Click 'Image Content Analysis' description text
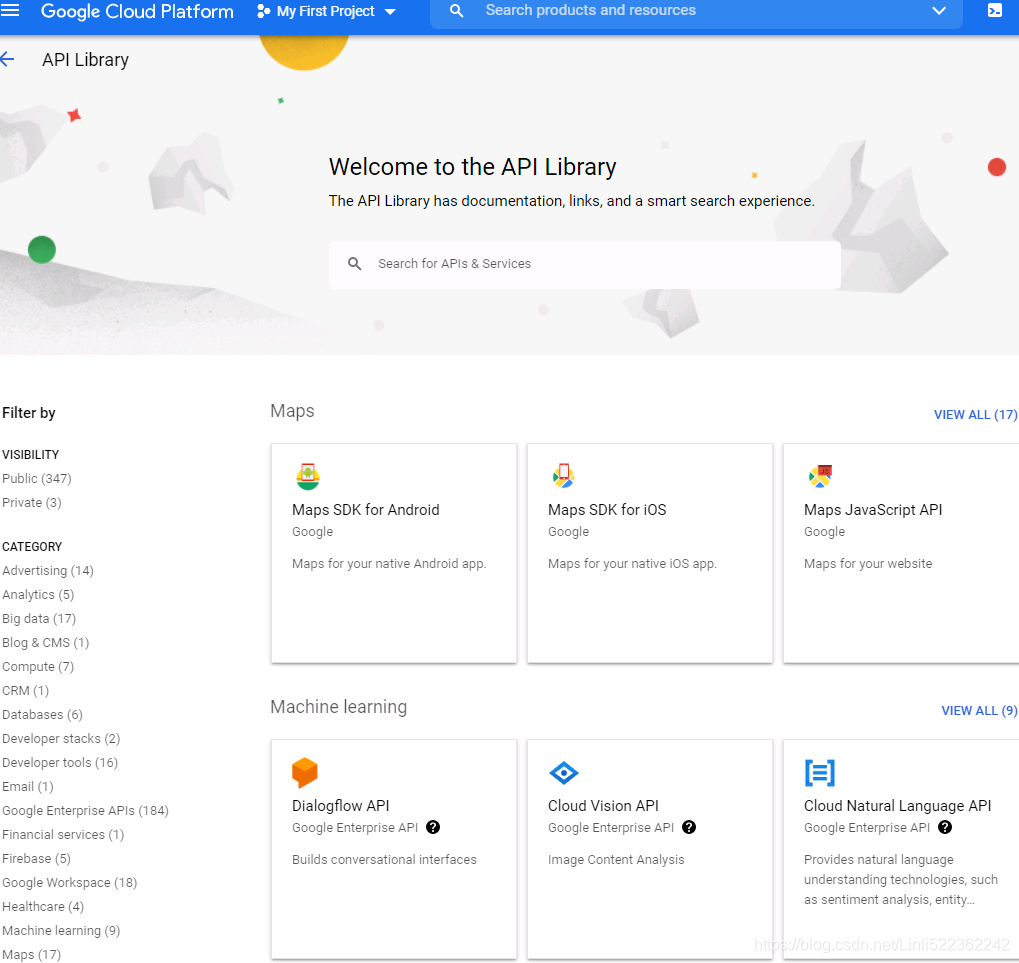The height and width of the screenshot is (963, 1019). tap(616, 860)
